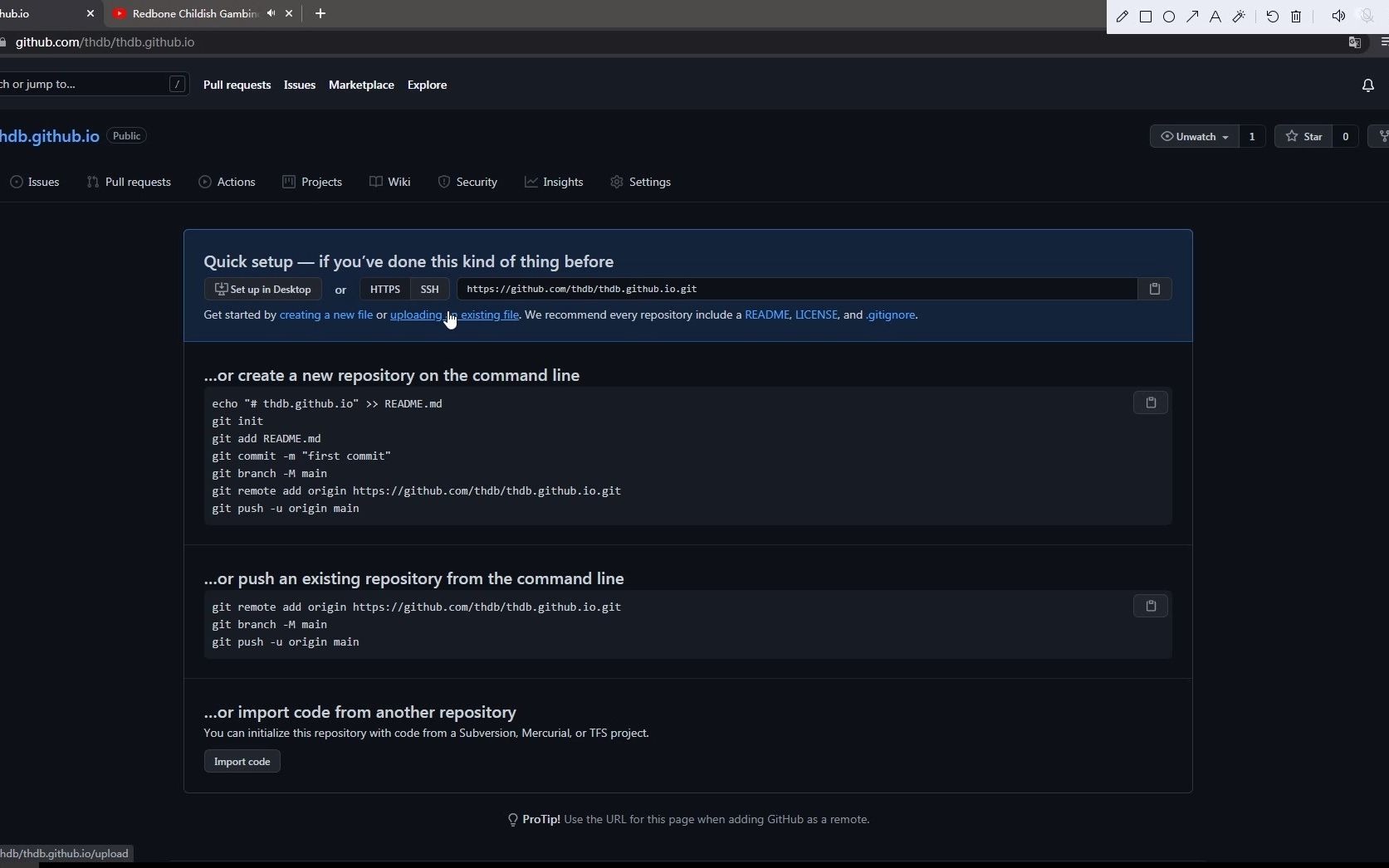Switch to the Redbone Childish Gambino tab
The image size is (1389, 868).
pos(195,13)
